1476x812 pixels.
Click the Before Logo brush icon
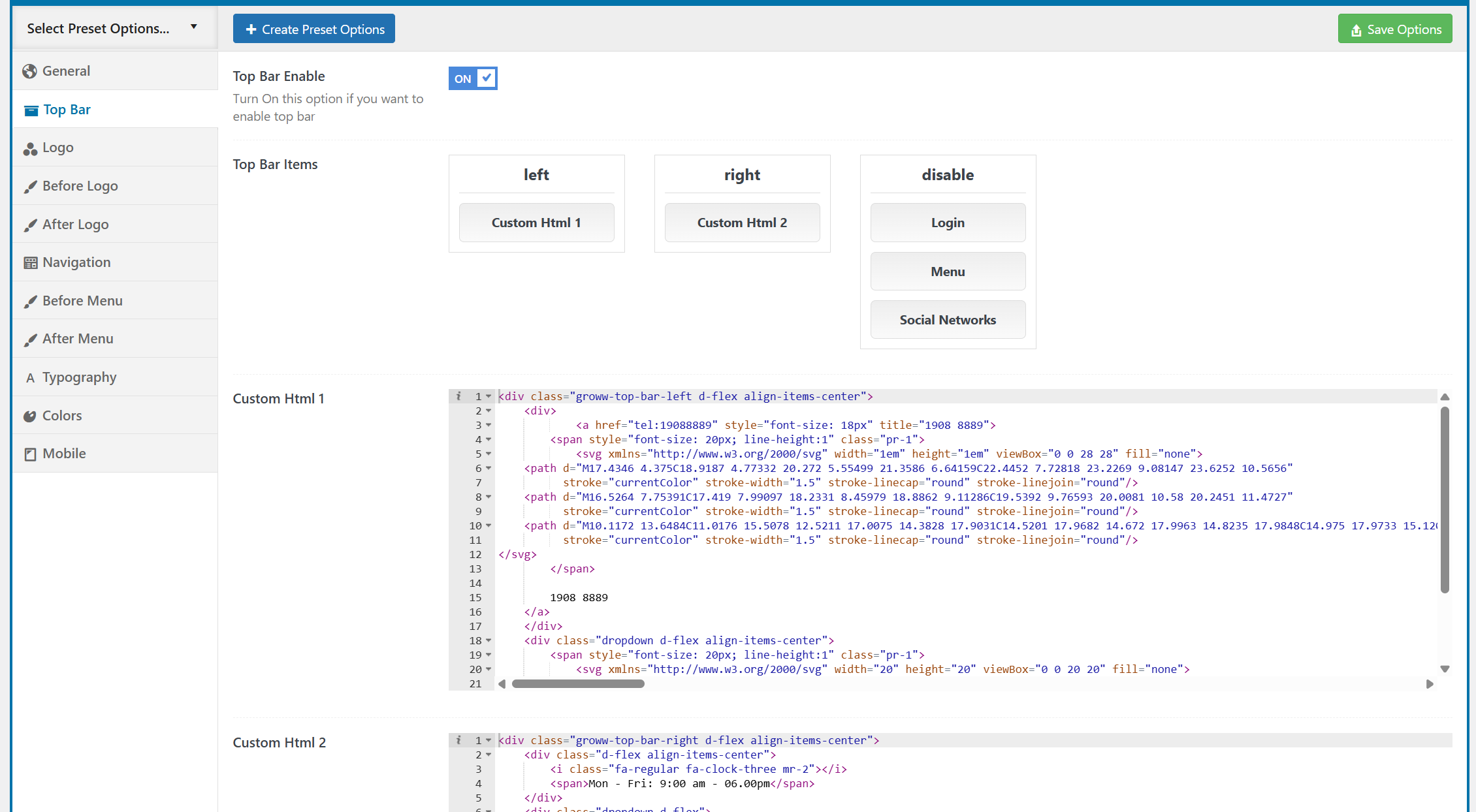(30, 187)
